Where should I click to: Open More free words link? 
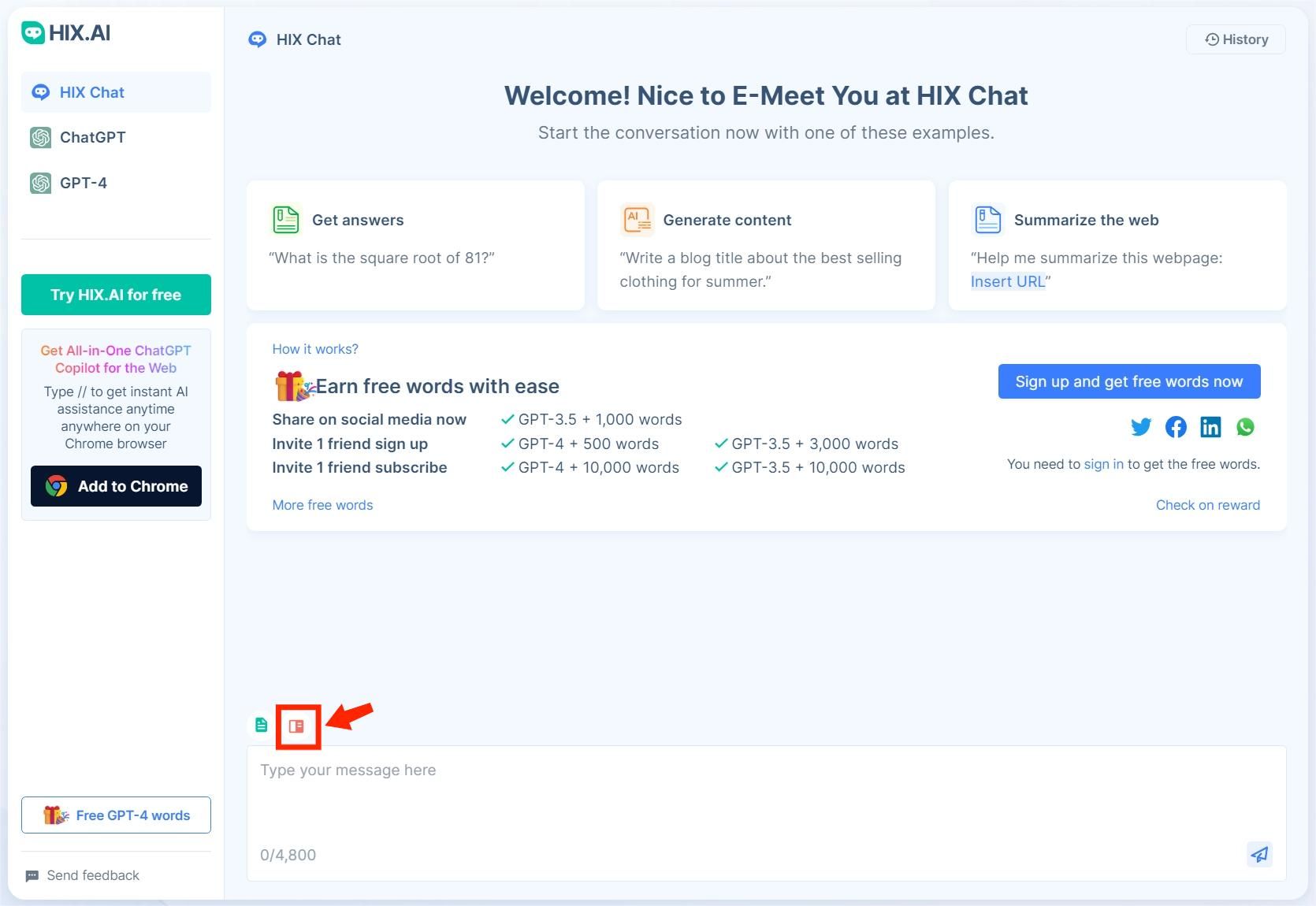click(322, 505)
